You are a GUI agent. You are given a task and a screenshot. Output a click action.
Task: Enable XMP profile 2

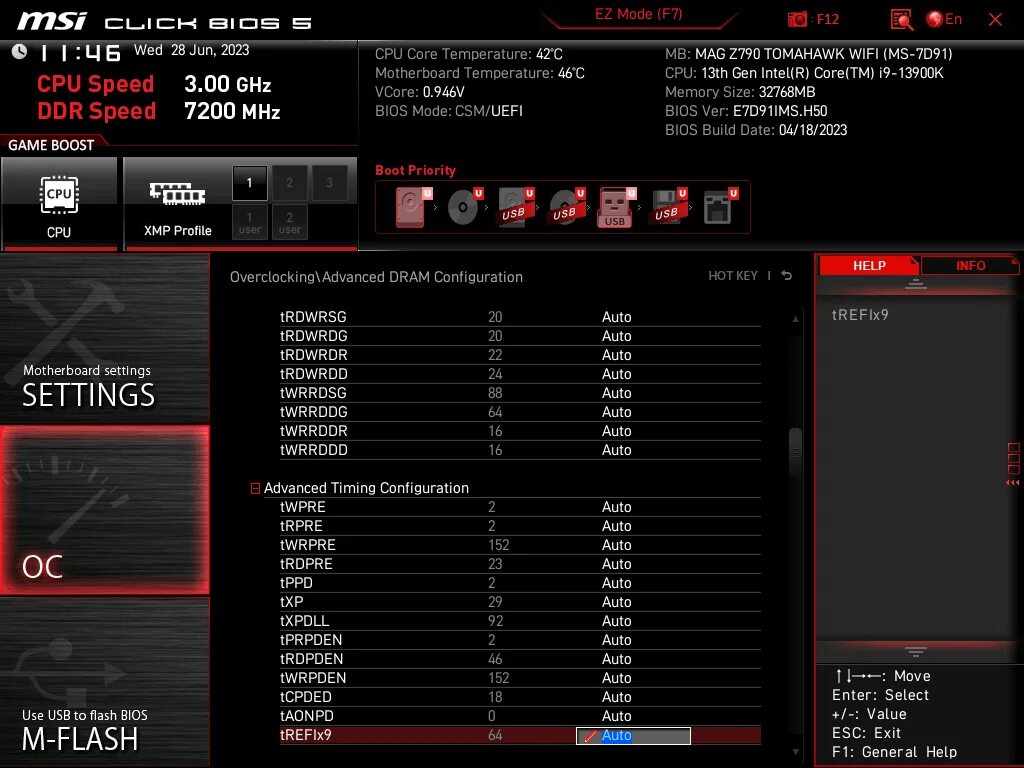click(x=289, y=183)
